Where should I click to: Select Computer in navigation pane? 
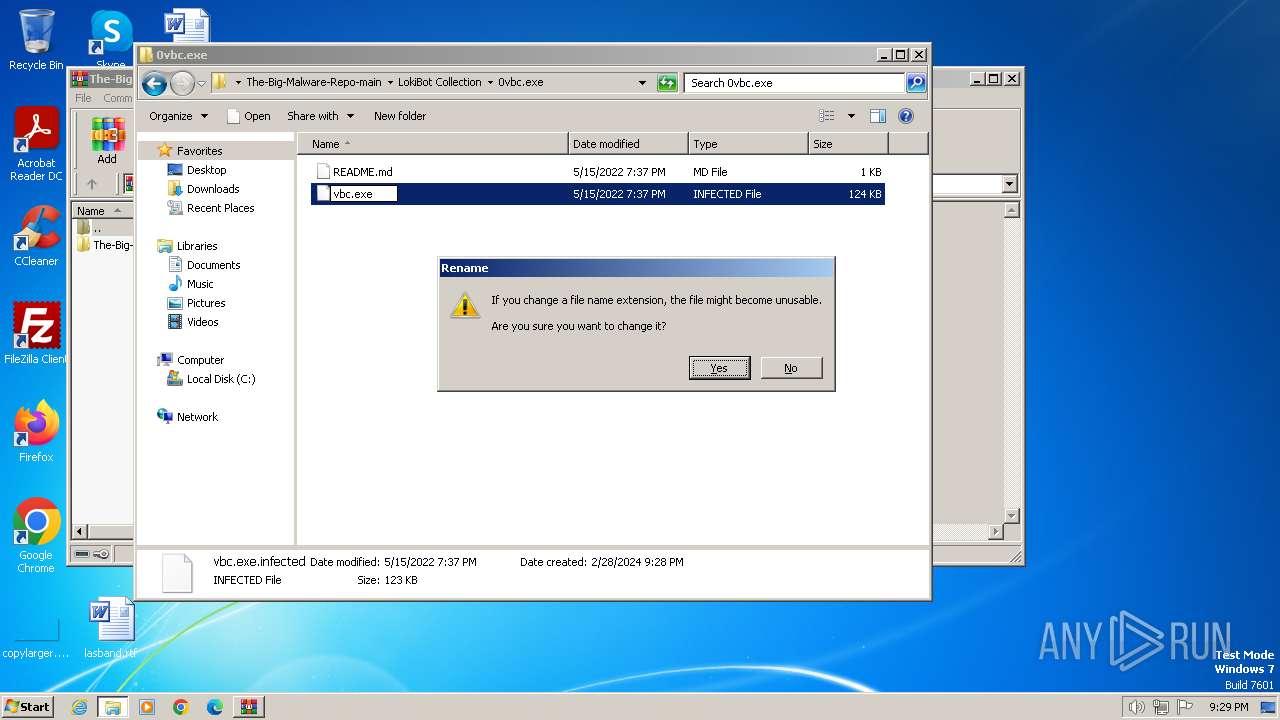200,360
